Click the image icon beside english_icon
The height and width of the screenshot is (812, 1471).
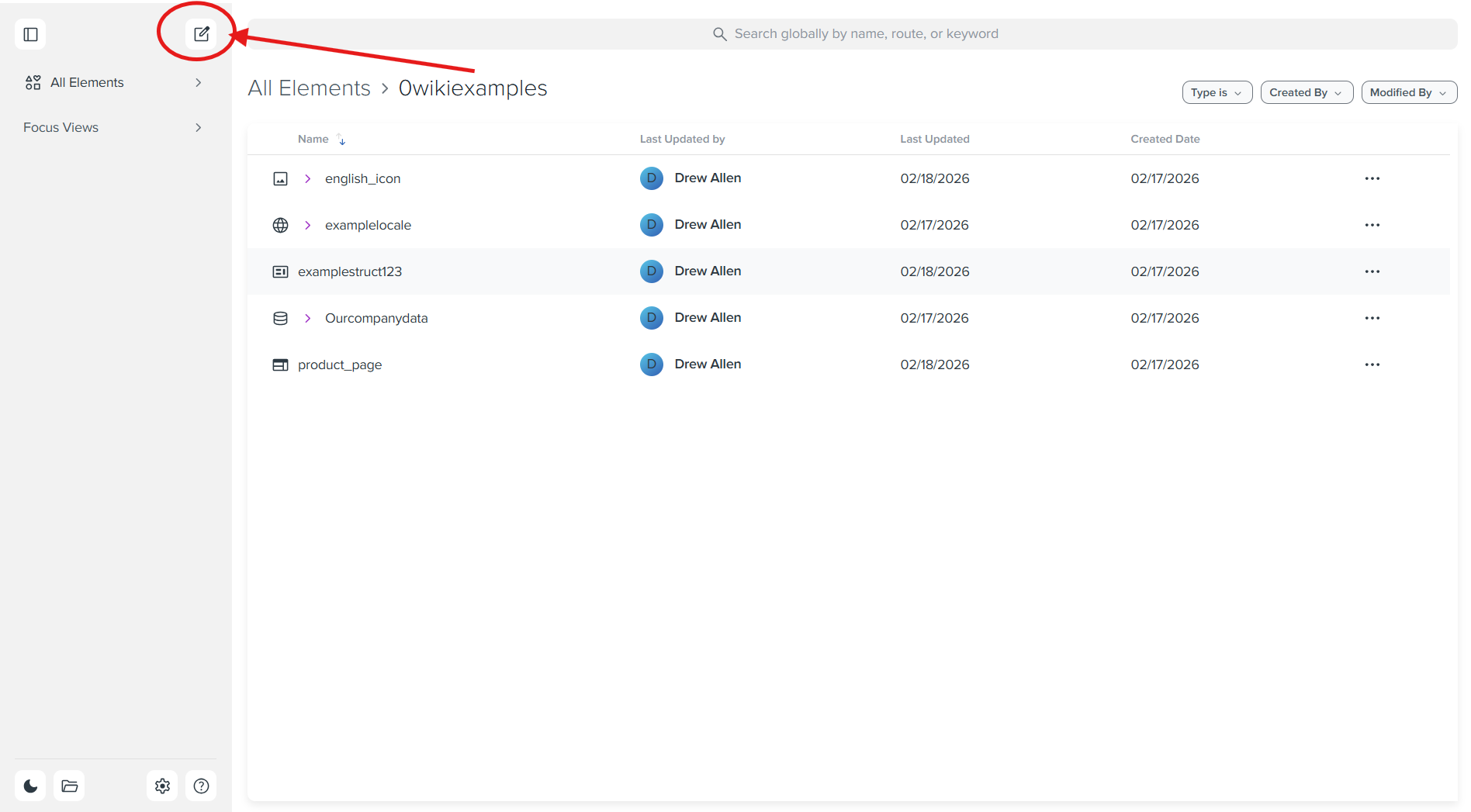280,178
